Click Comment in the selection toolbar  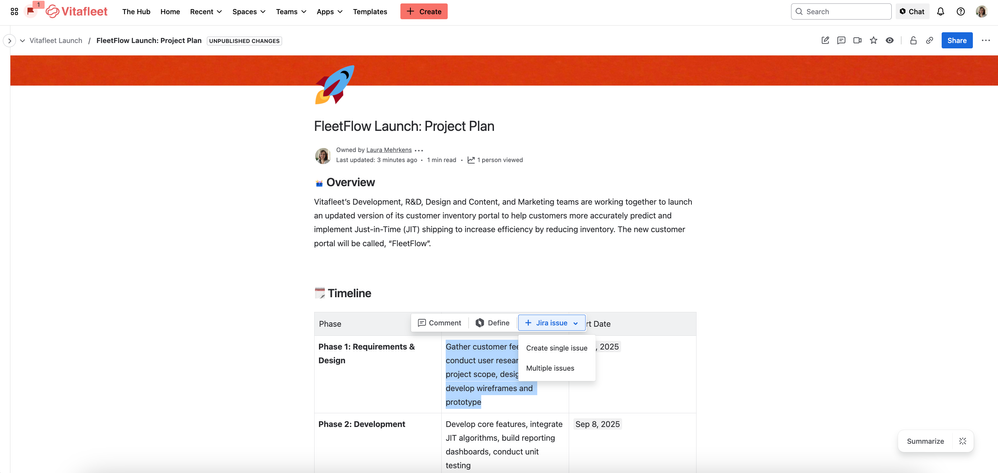(439, 323)
